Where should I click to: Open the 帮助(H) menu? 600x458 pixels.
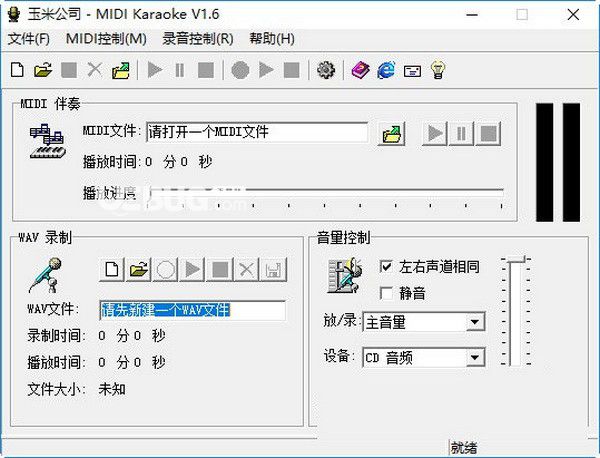272,39
